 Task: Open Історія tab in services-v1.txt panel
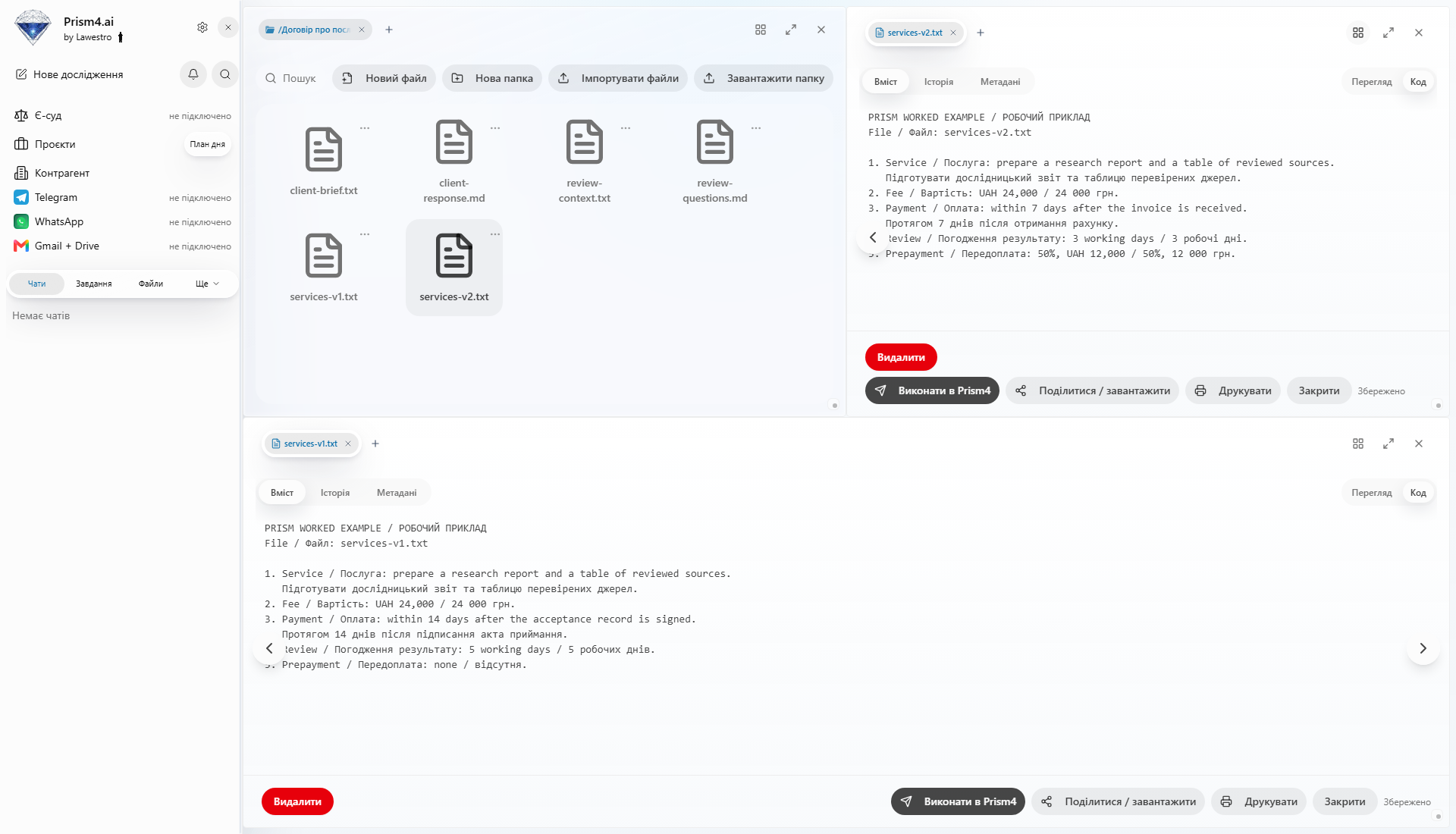(x=334, y=493)
